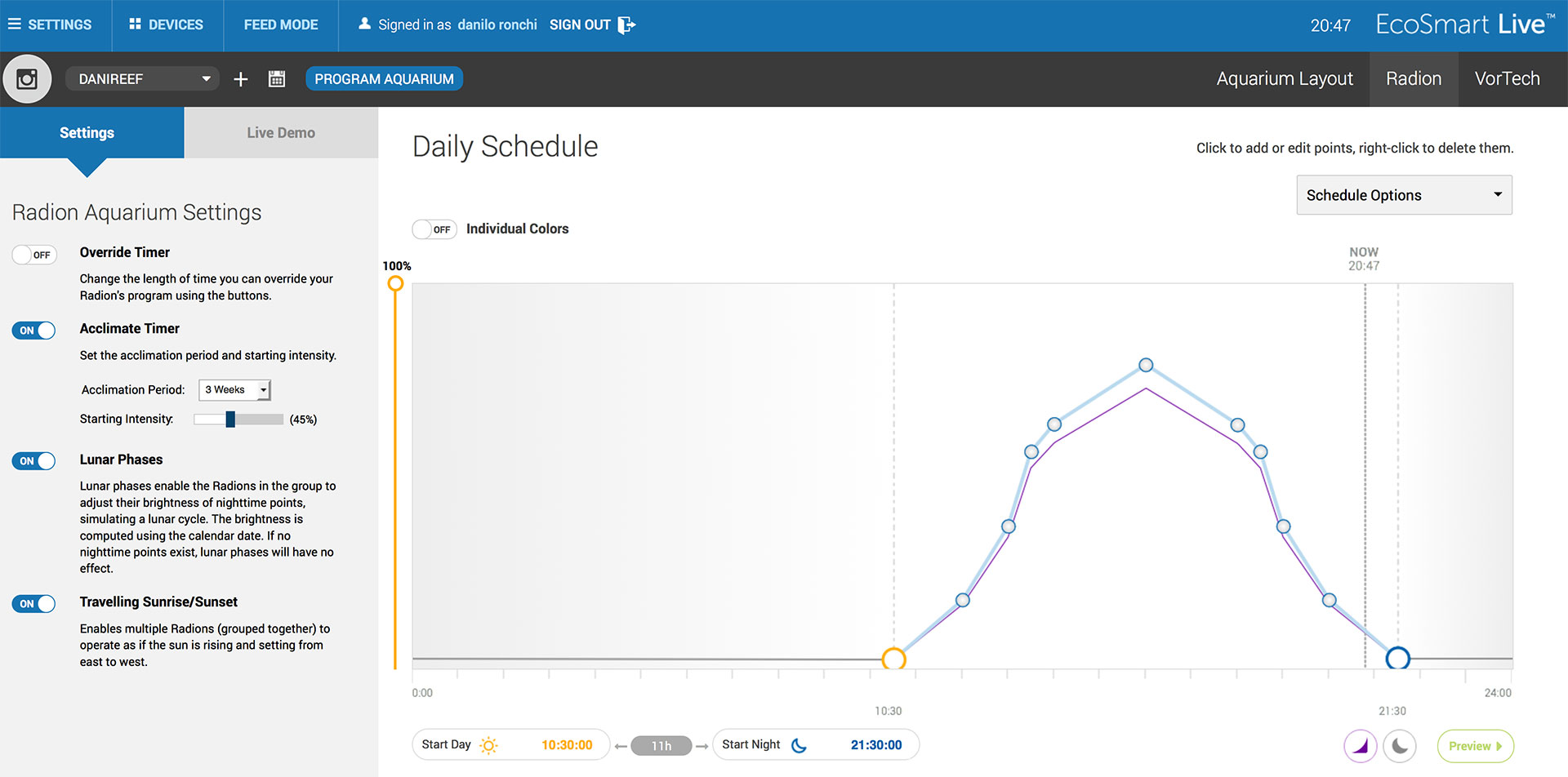Image resolution: width=1568 pixels, height=777 pixels.
Task: Click the SIGN OUT link
Action: (x=580, y=24)
